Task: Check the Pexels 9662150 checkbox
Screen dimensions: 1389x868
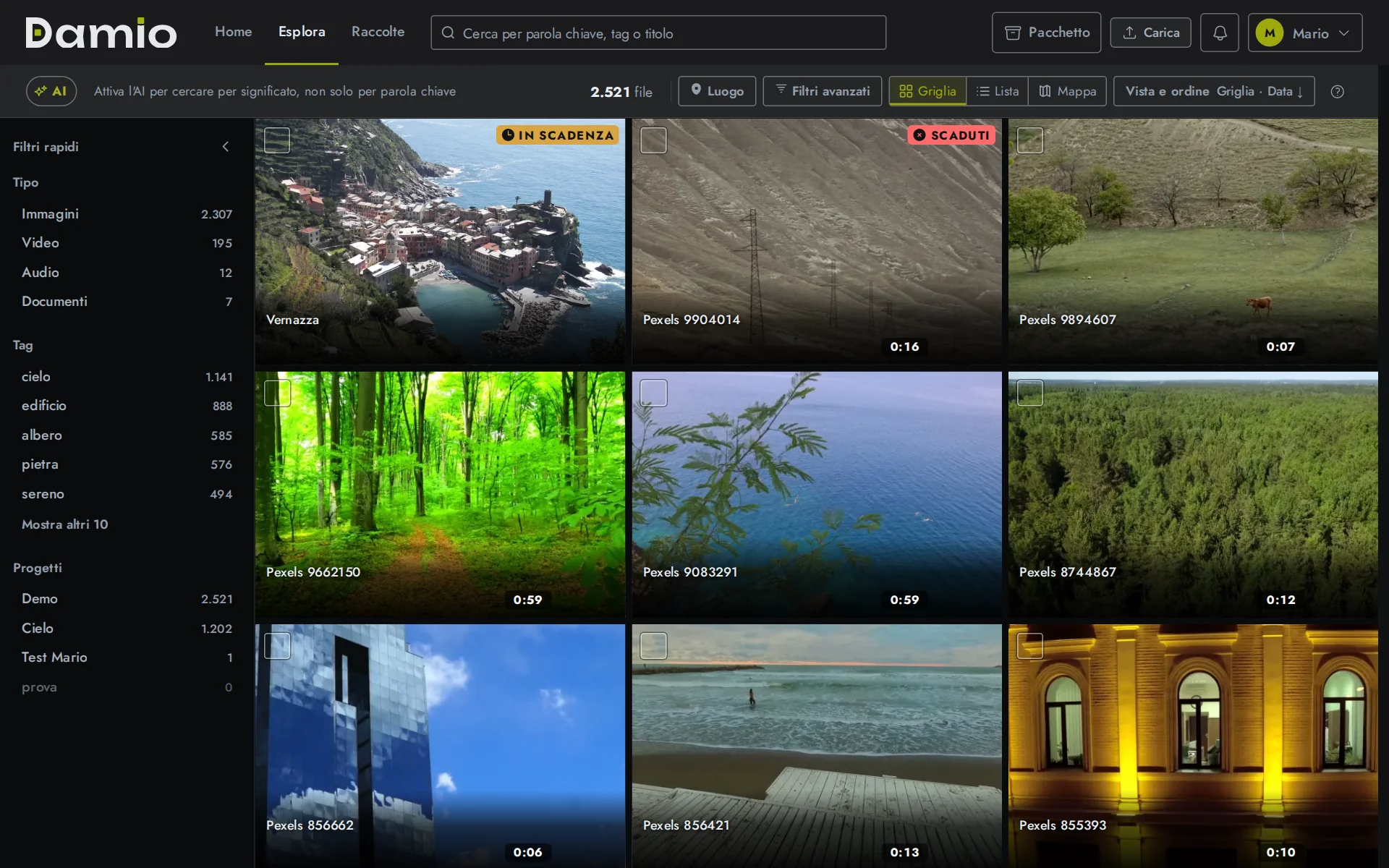Action: (277, 393)
